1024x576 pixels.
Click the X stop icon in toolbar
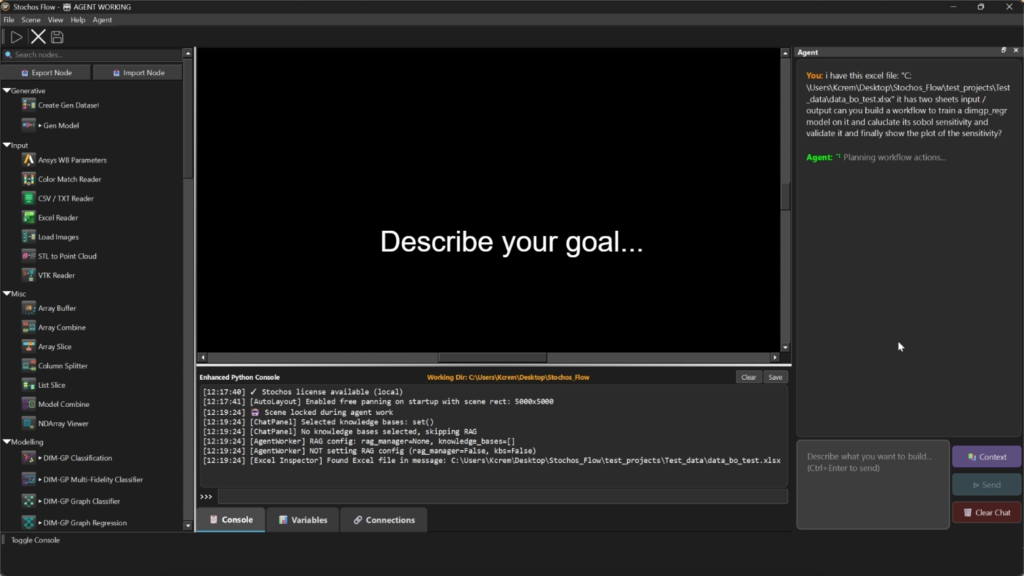click(x=38, y=37)
